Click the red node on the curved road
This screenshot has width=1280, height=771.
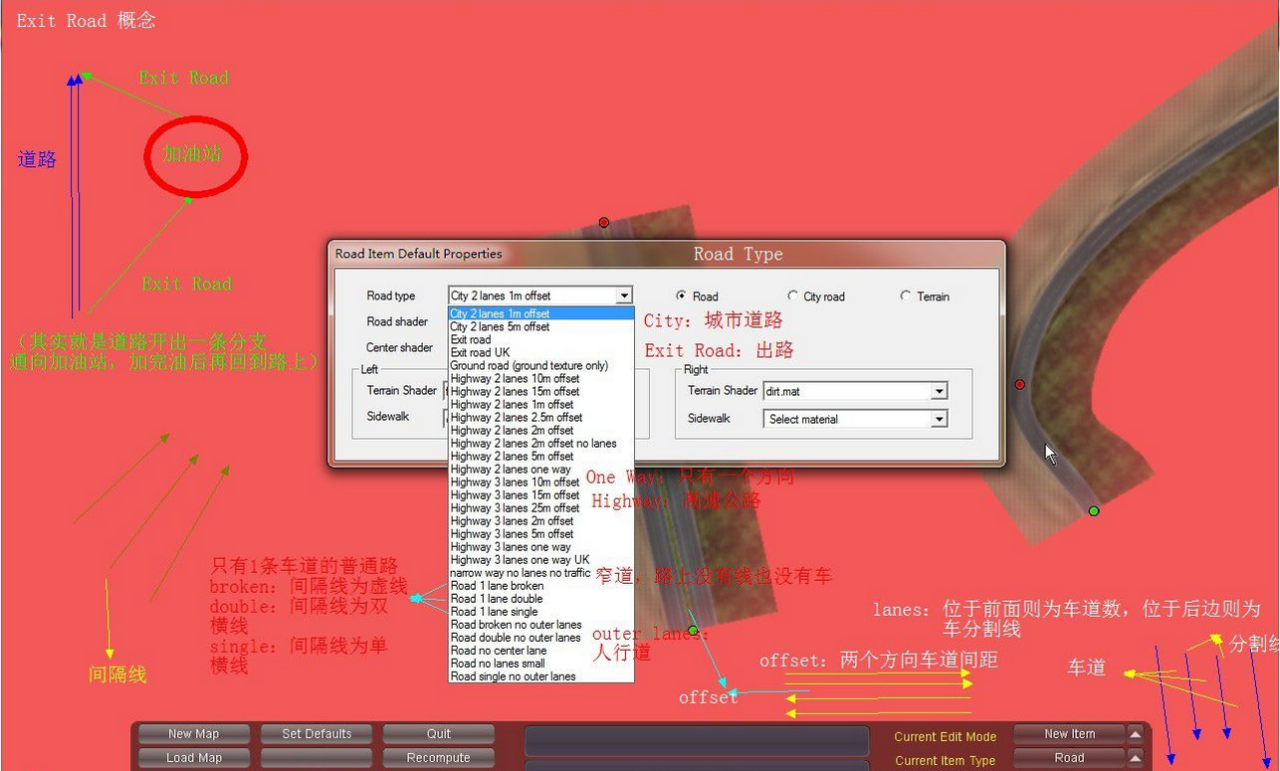pyautogui.click(x=1020, y=384)
